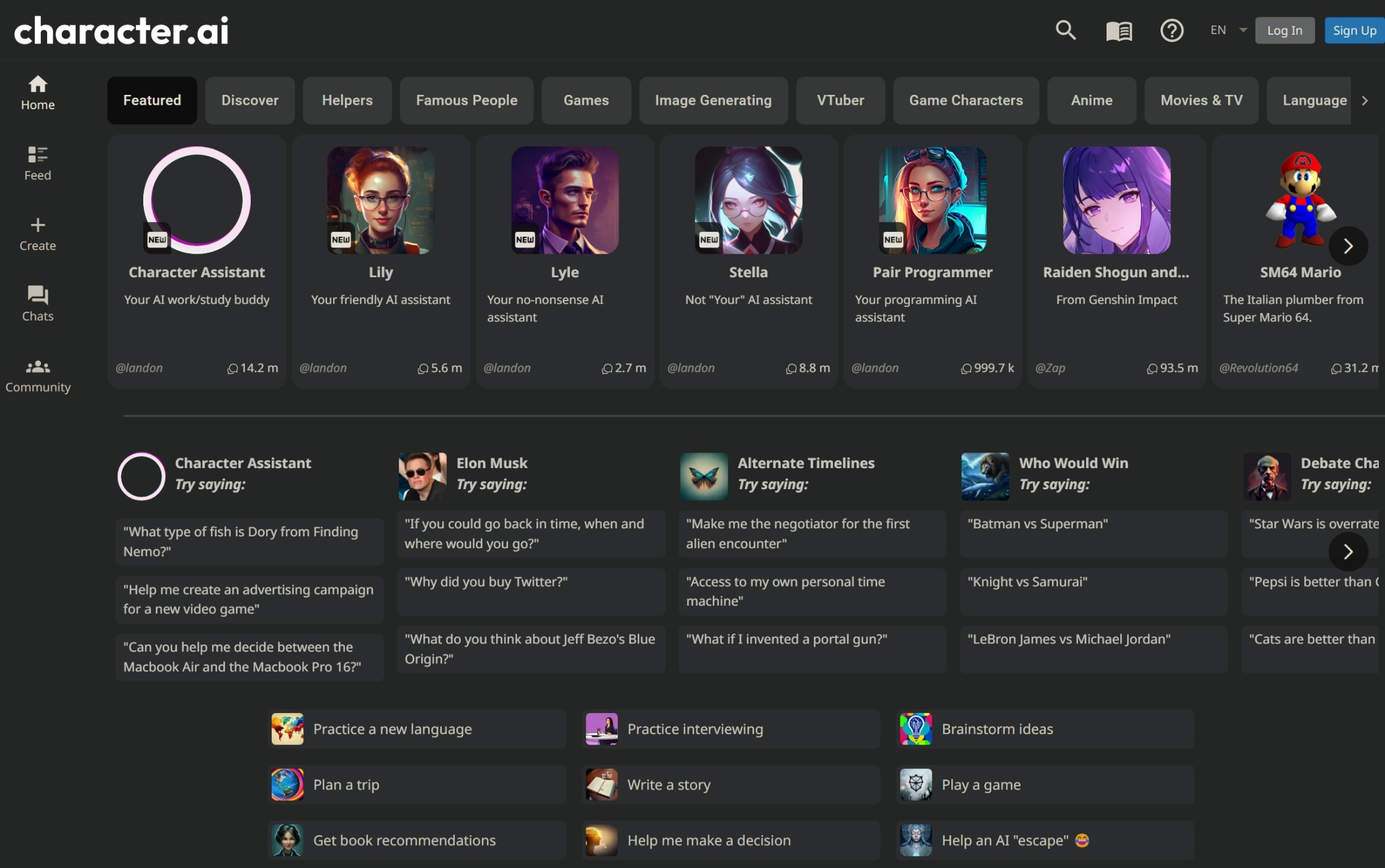Select the Image Generating tab
The height and width of the screenshot is (868, 1385).
click(713, 100)
